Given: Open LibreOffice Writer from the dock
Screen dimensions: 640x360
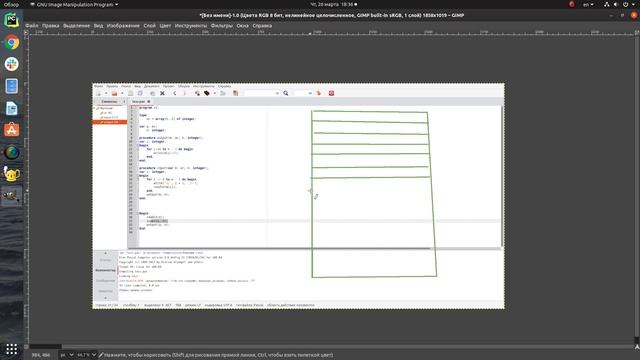Looking at the screenshot, I should (x=11, y=108).
